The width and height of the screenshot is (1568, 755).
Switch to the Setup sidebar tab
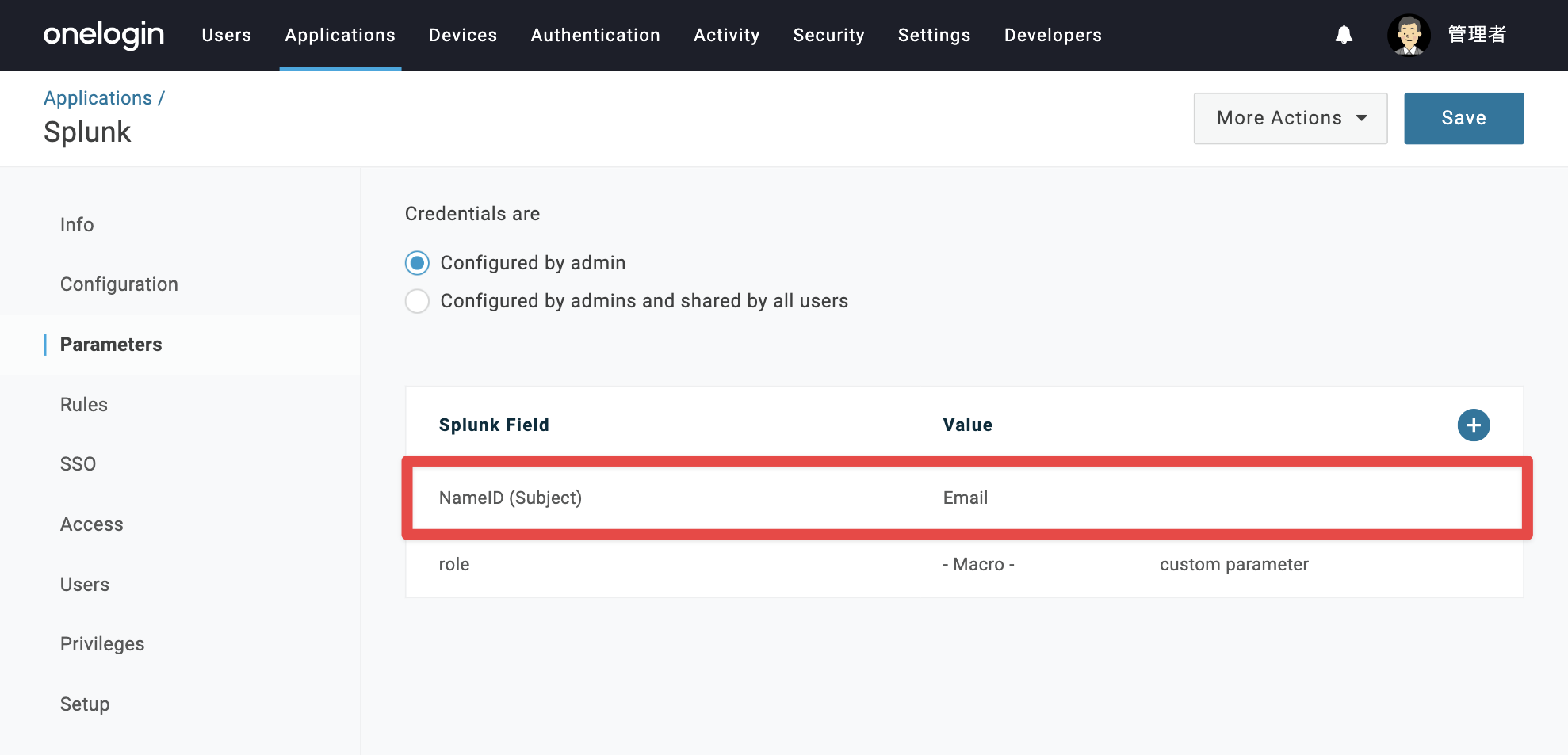(85, 704)
